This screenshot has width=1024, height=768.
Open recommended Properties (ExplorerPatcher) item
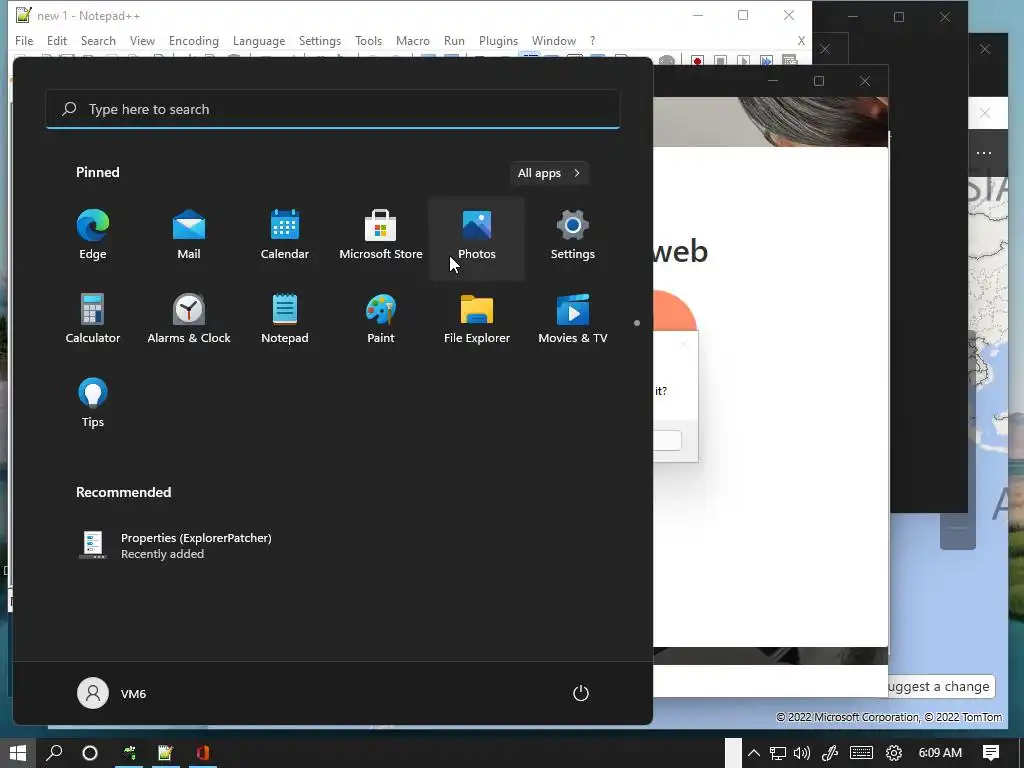tap(175, 545)
